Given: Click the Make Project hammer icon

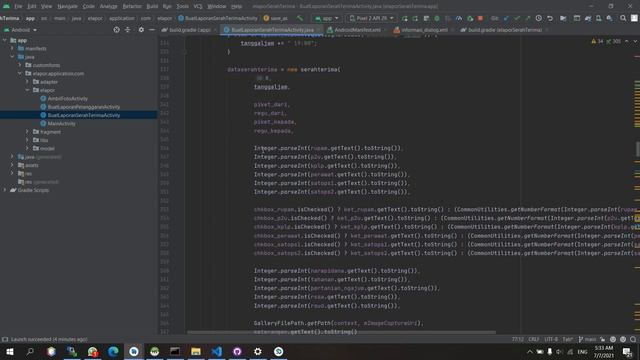Looking at the screenshot, I should coord(300,18).
